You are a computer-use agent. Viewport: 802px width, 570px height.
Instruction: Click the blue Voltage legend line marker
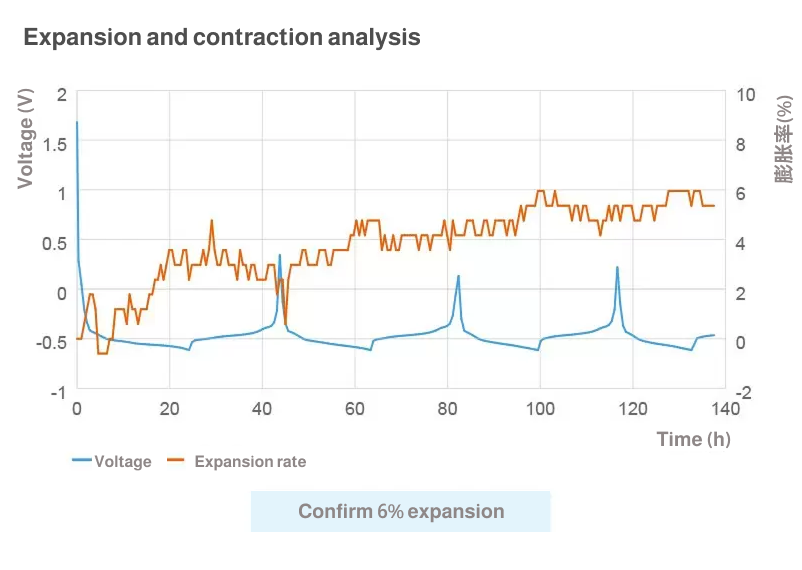[x=82, y=462]
